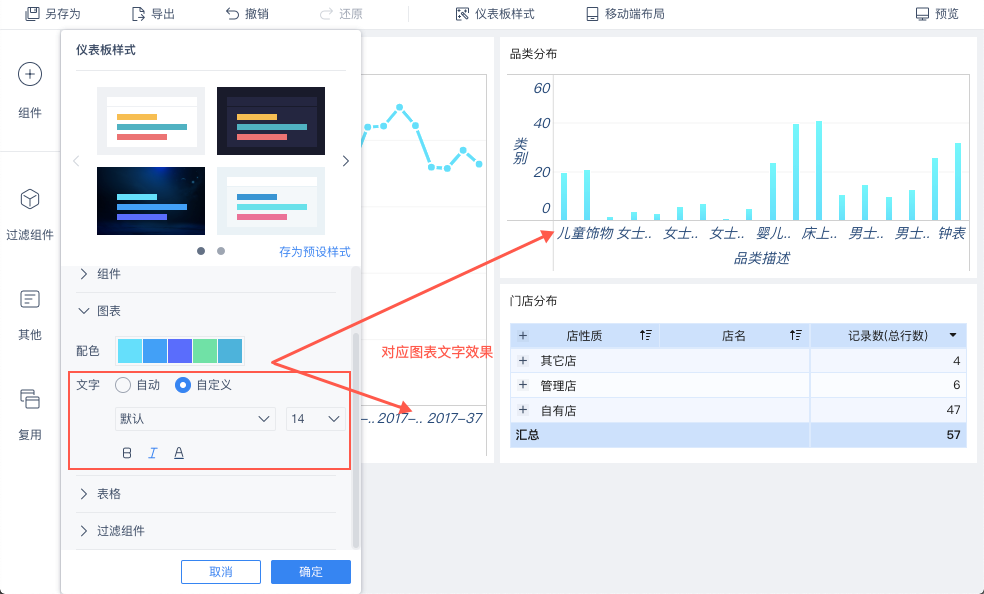Viewport: 984px width, 594px height.
Task: Click the 确定 button
Action: 311,572
